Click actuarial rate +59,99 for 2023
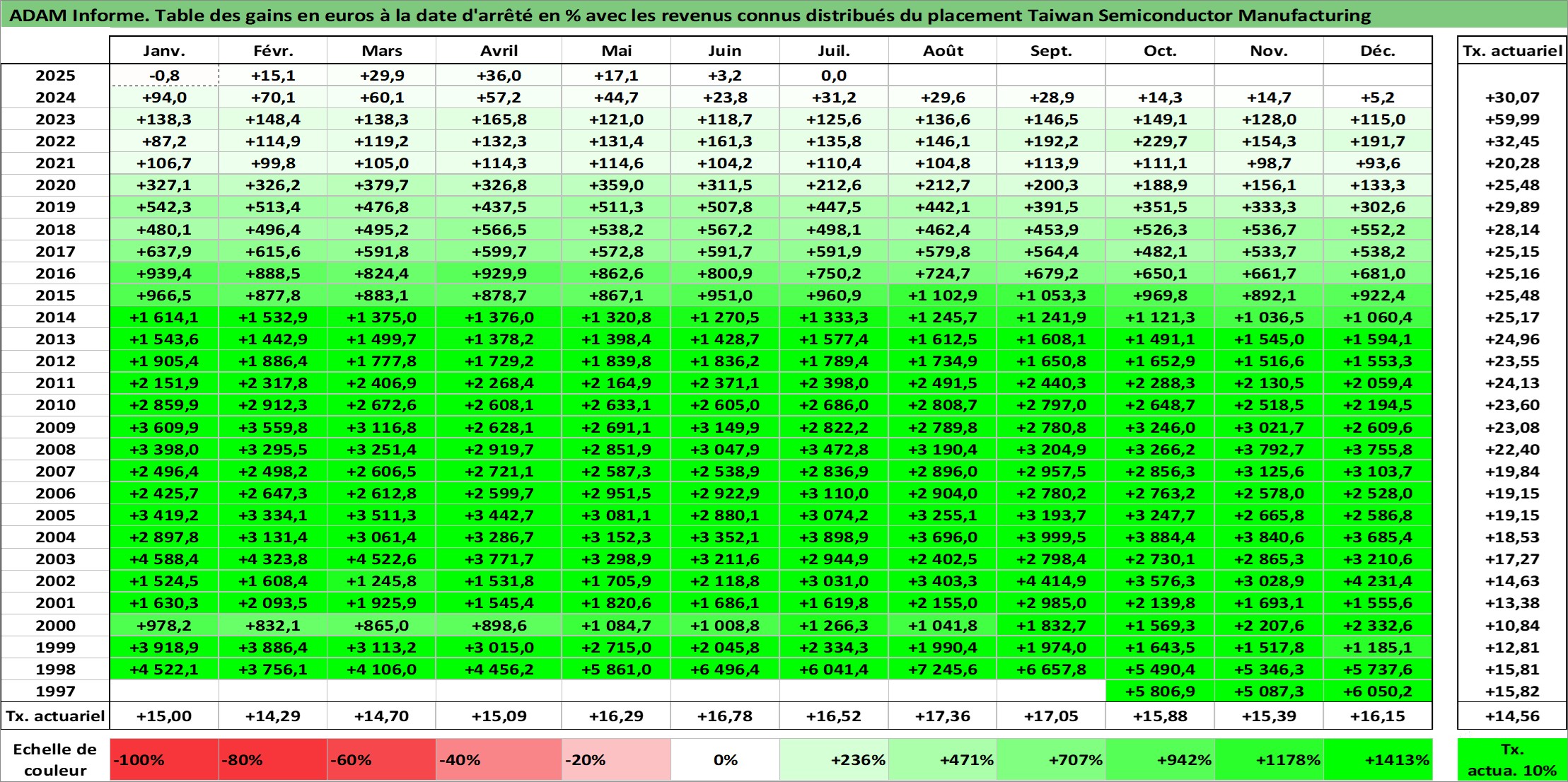1568x782 pixels. coord(1512,119)
